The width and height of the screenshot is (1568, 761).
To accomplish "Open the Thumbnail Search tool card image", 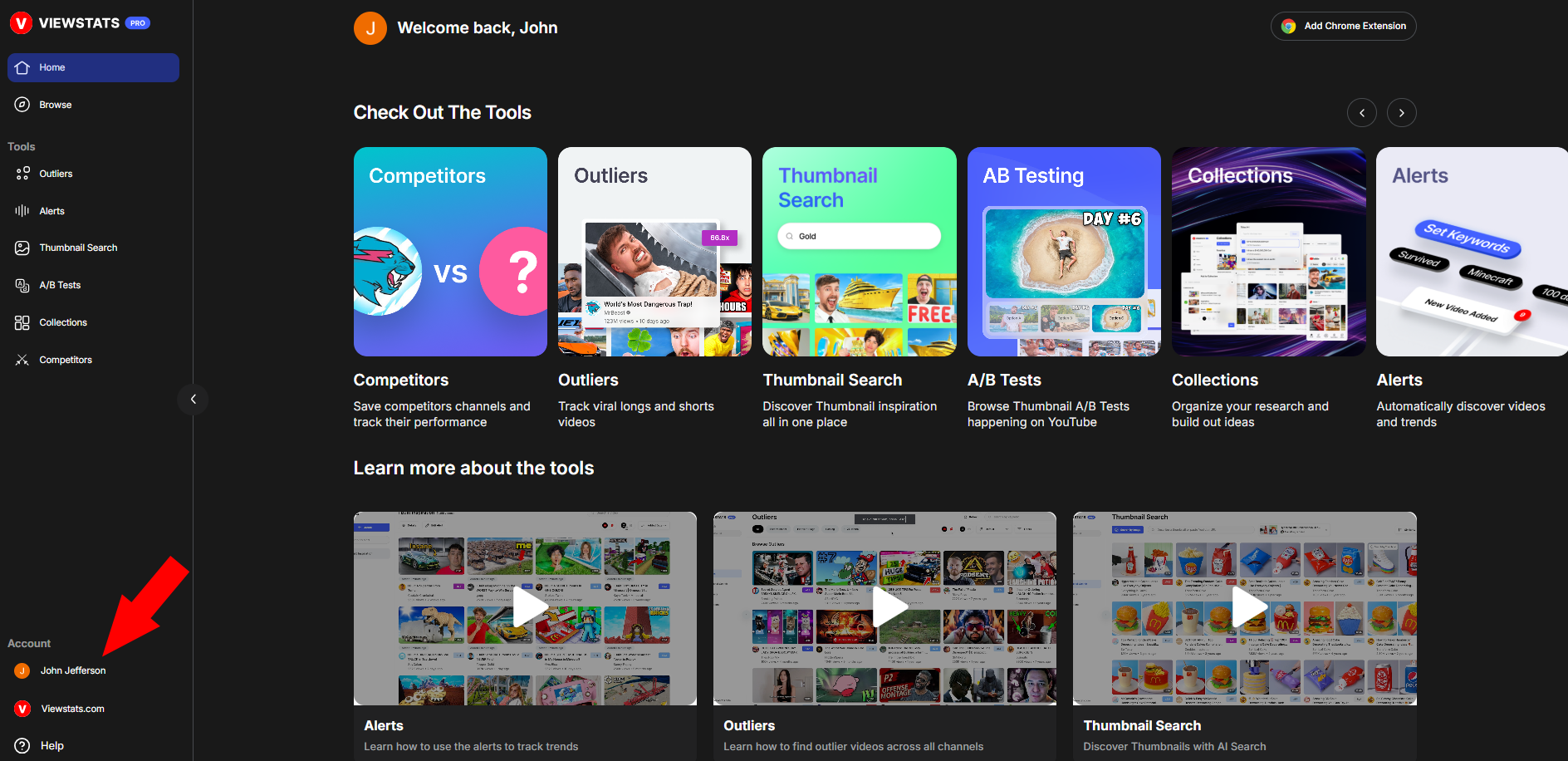I will [x=860, y=252].
